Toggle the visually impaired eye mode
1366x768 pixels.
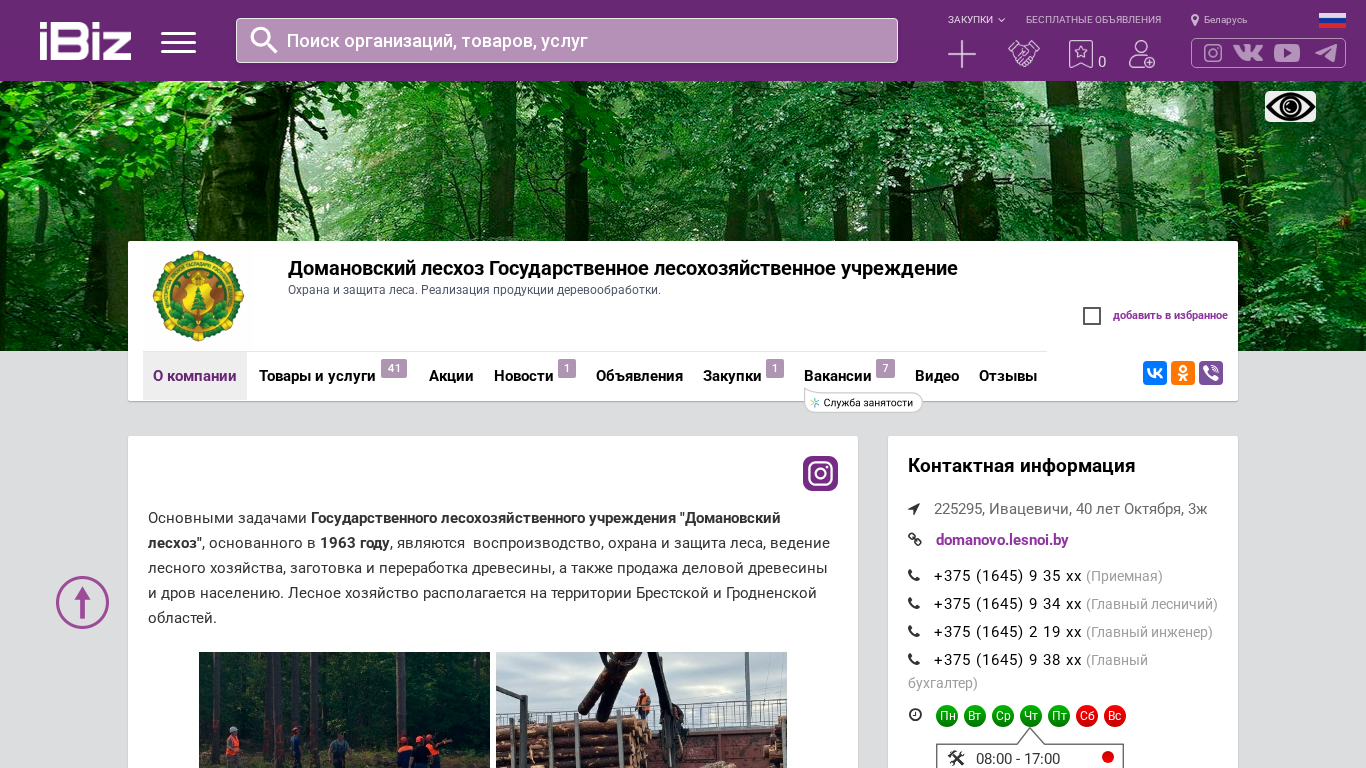point(1290,107)
